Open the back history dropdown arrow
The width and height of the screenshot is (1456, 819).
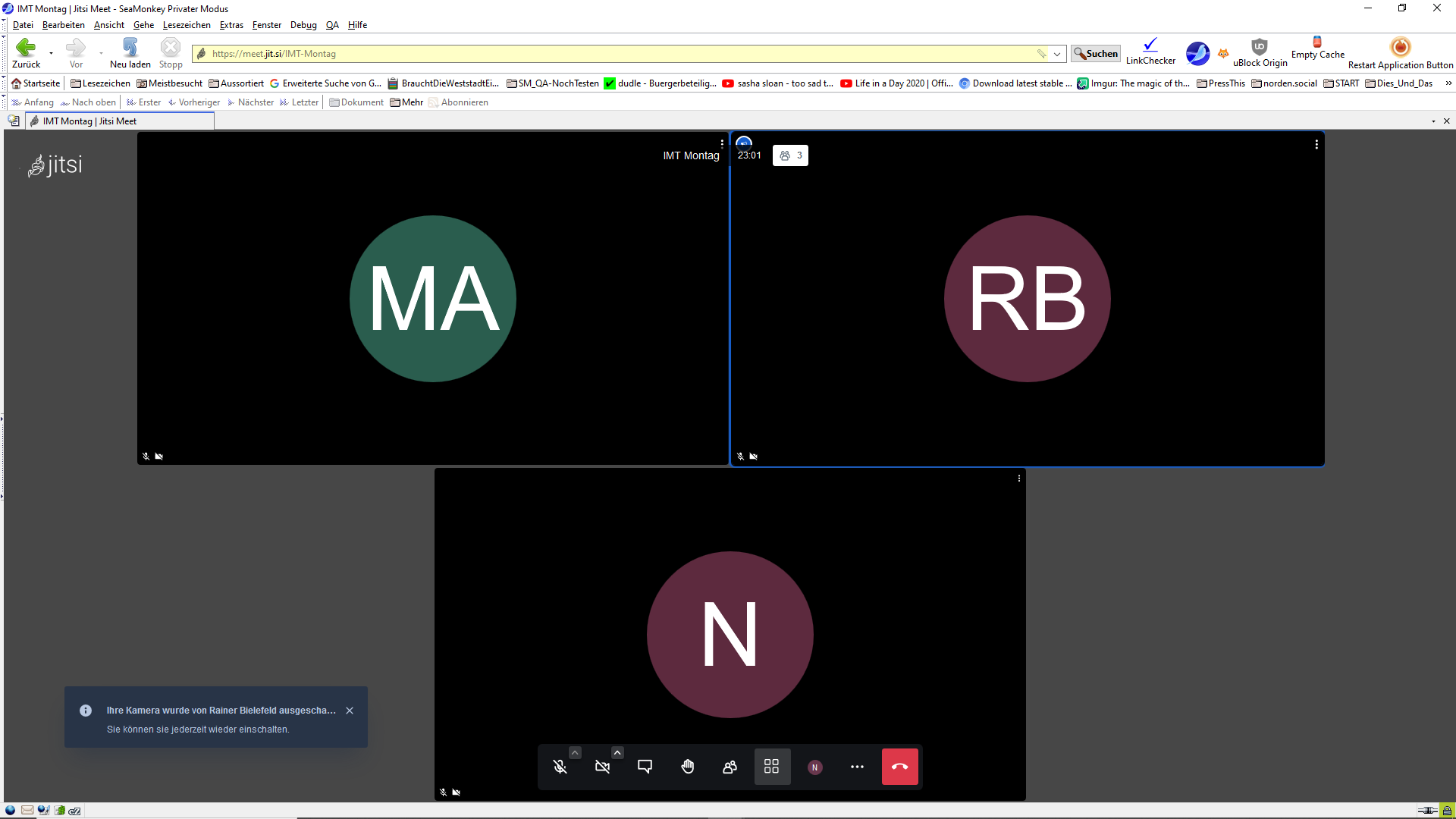[51, 53]
